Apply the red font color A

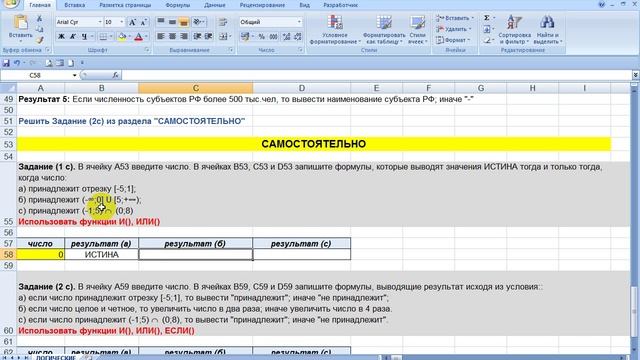point(138,36)
